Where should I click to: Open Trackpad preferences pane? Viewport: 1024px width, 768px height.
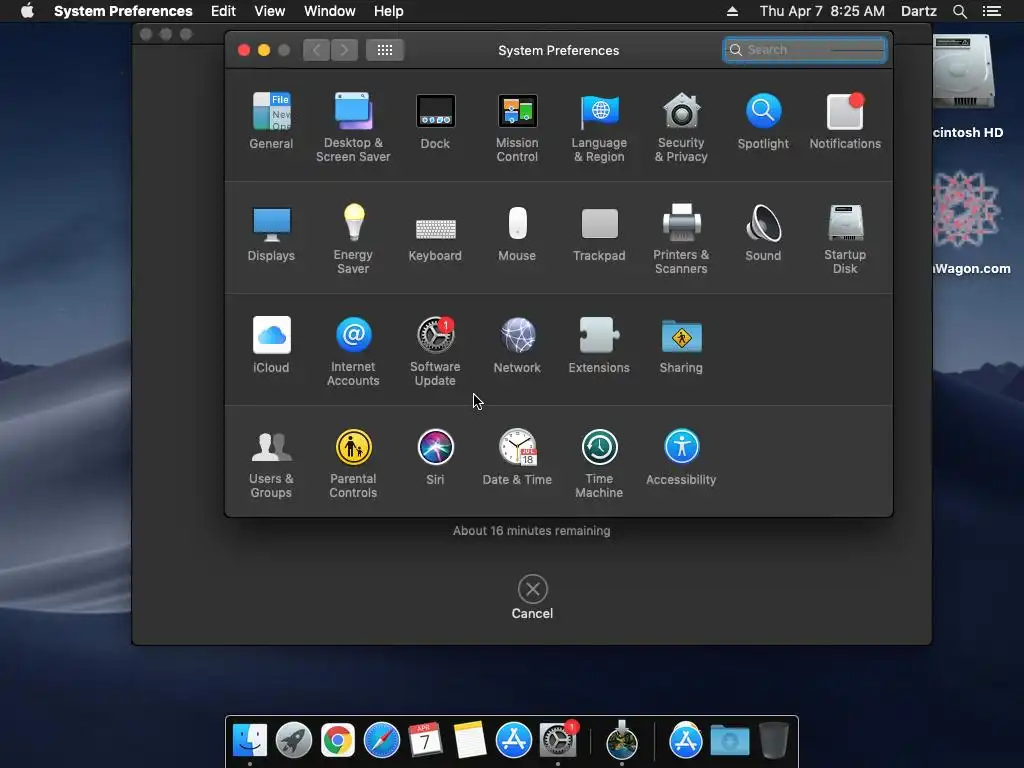(600, 233)
